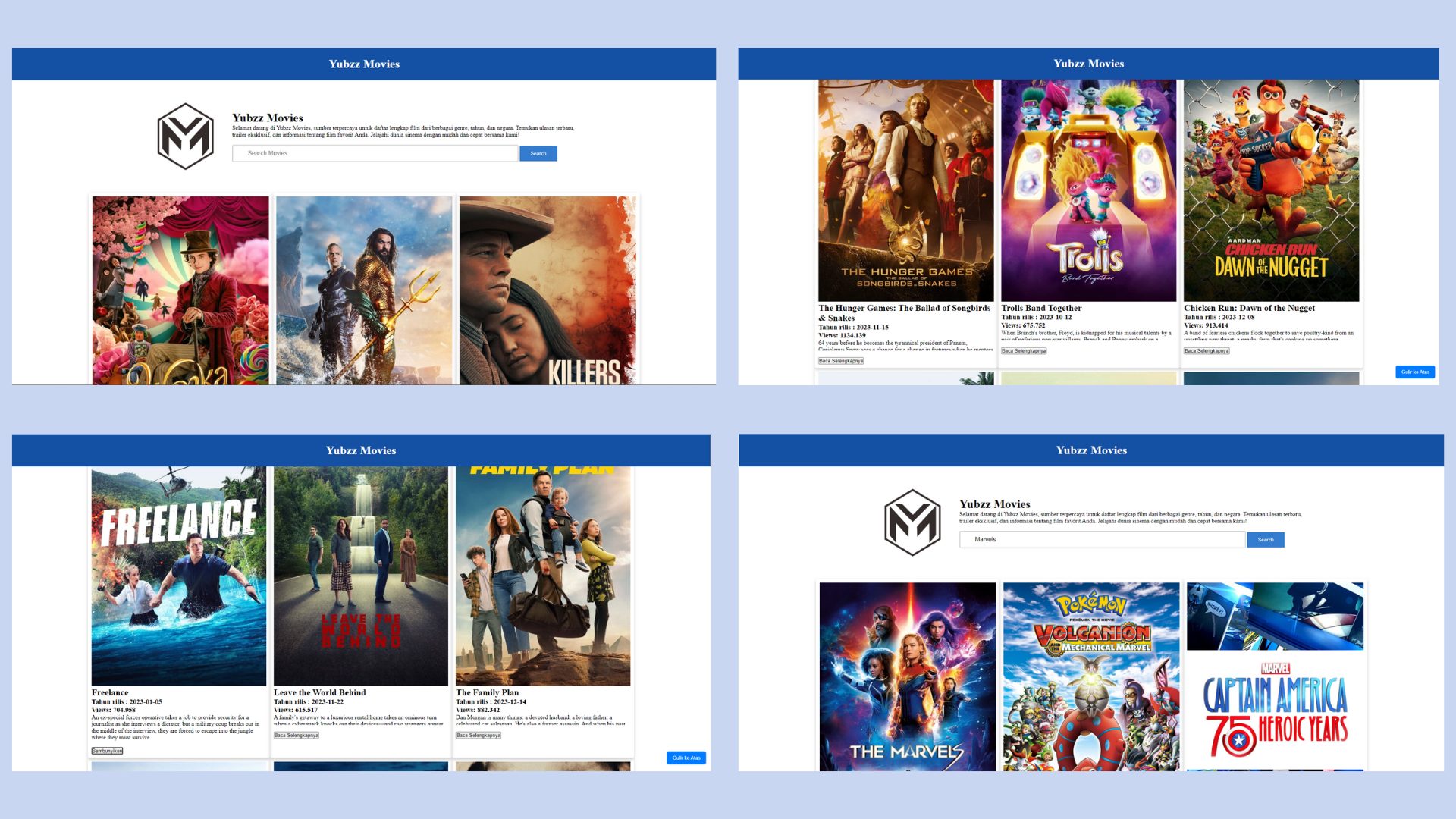Click 'Tahun rilis : 2023-11-15' text
Screen dimensions: 1456x819
[x=854, y=328]
